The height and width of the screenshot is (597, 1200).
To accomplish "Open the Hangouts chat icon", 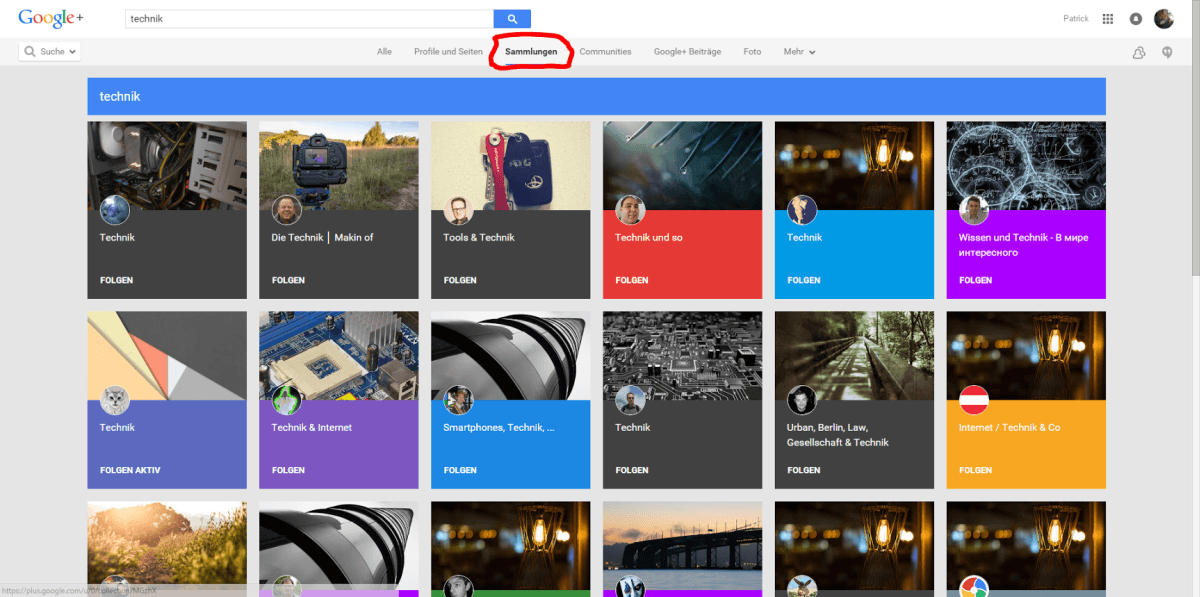I will [x=1167, y=53].
